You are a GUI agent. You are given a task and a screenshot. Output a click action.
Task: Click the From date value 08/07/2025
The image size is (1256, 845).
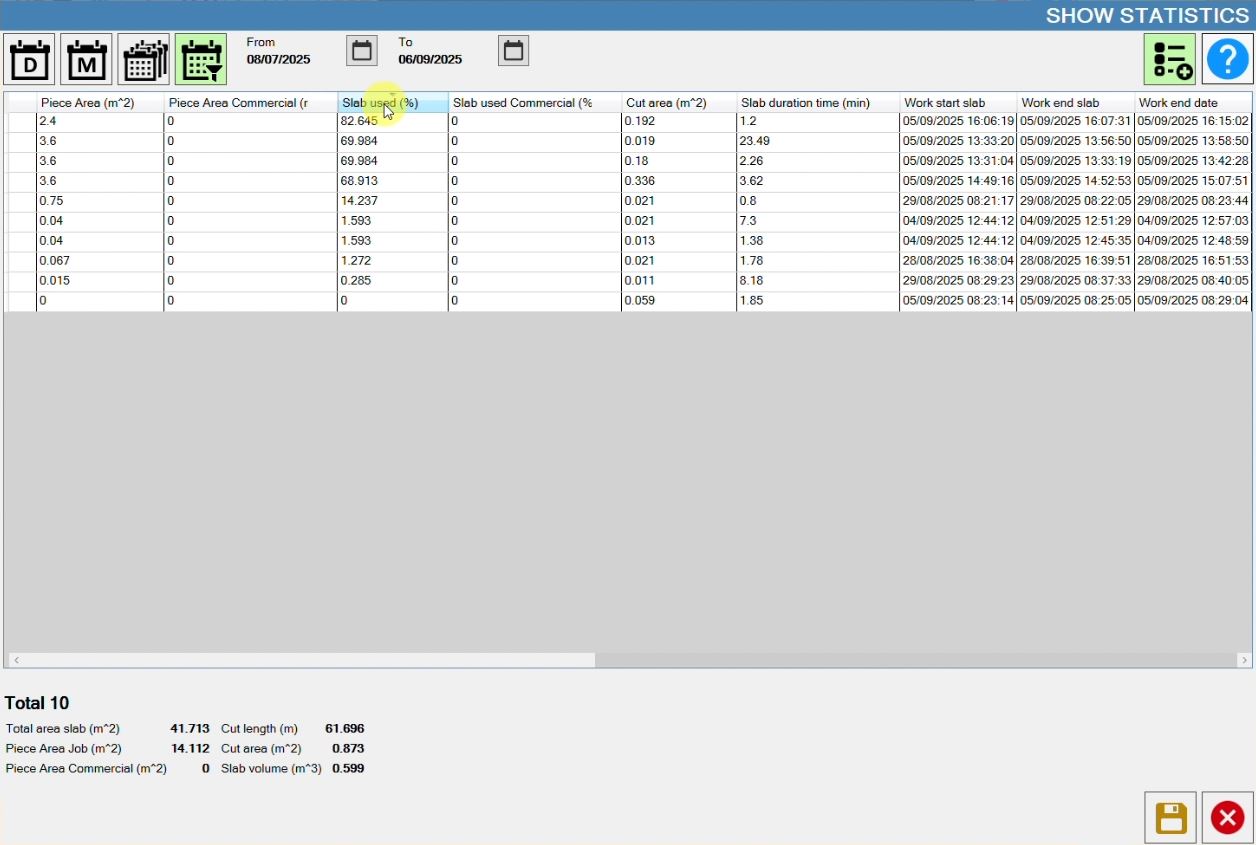point(279,60)
